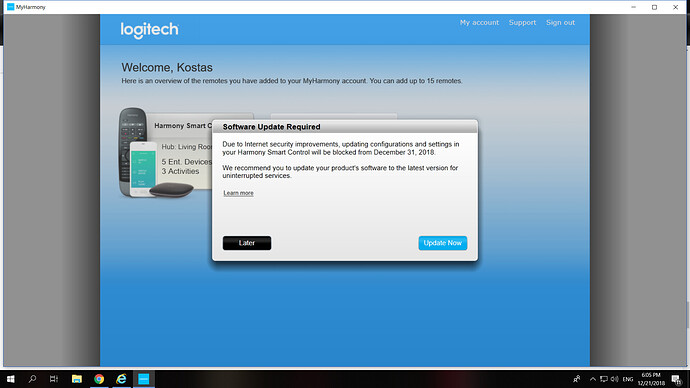This screenshot has height=388, width=690.
Task: Open taskbar search
Action: (32, 379)
